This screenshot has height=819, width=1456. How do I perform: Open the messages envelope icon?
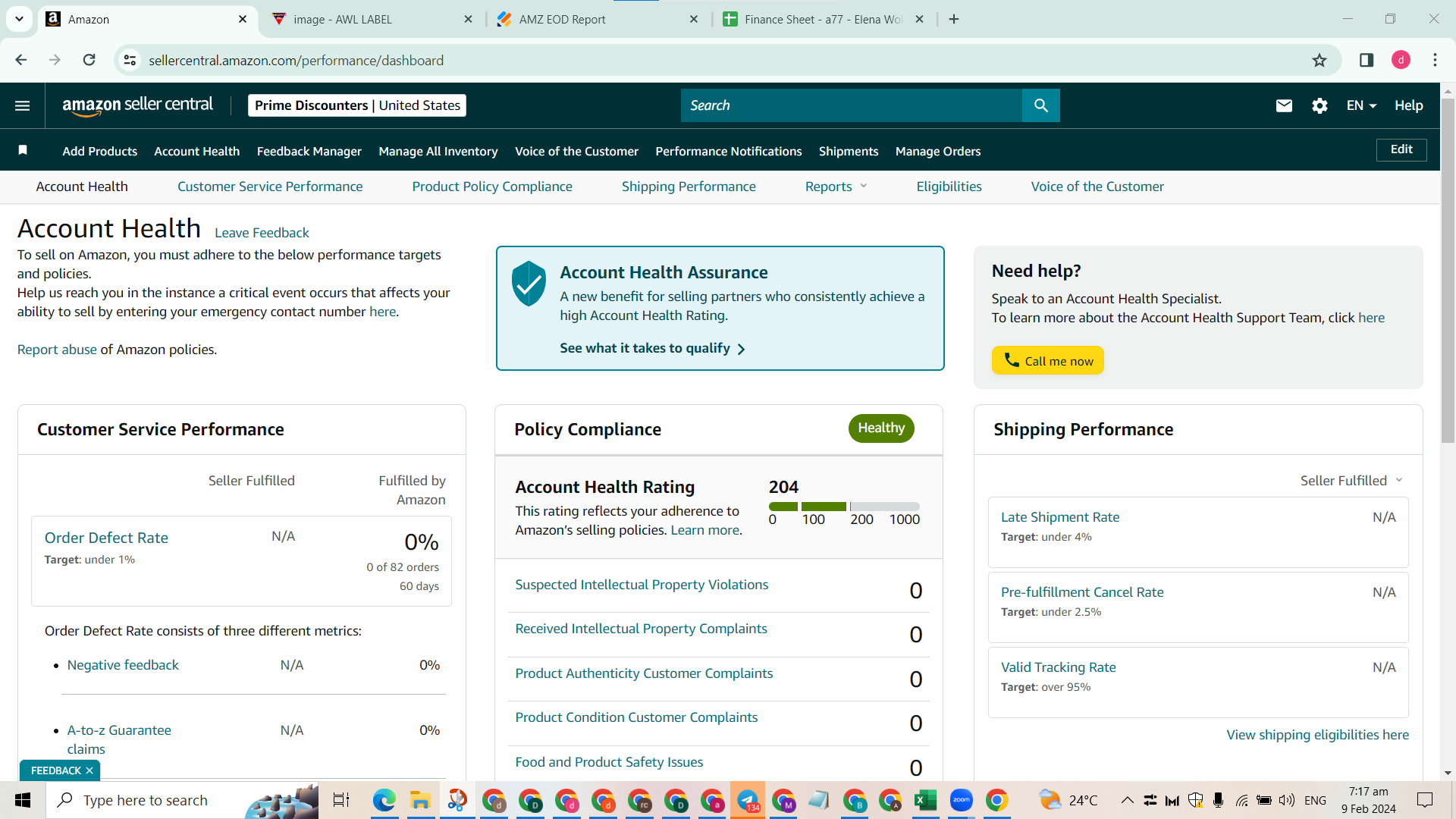point(1284,105)
